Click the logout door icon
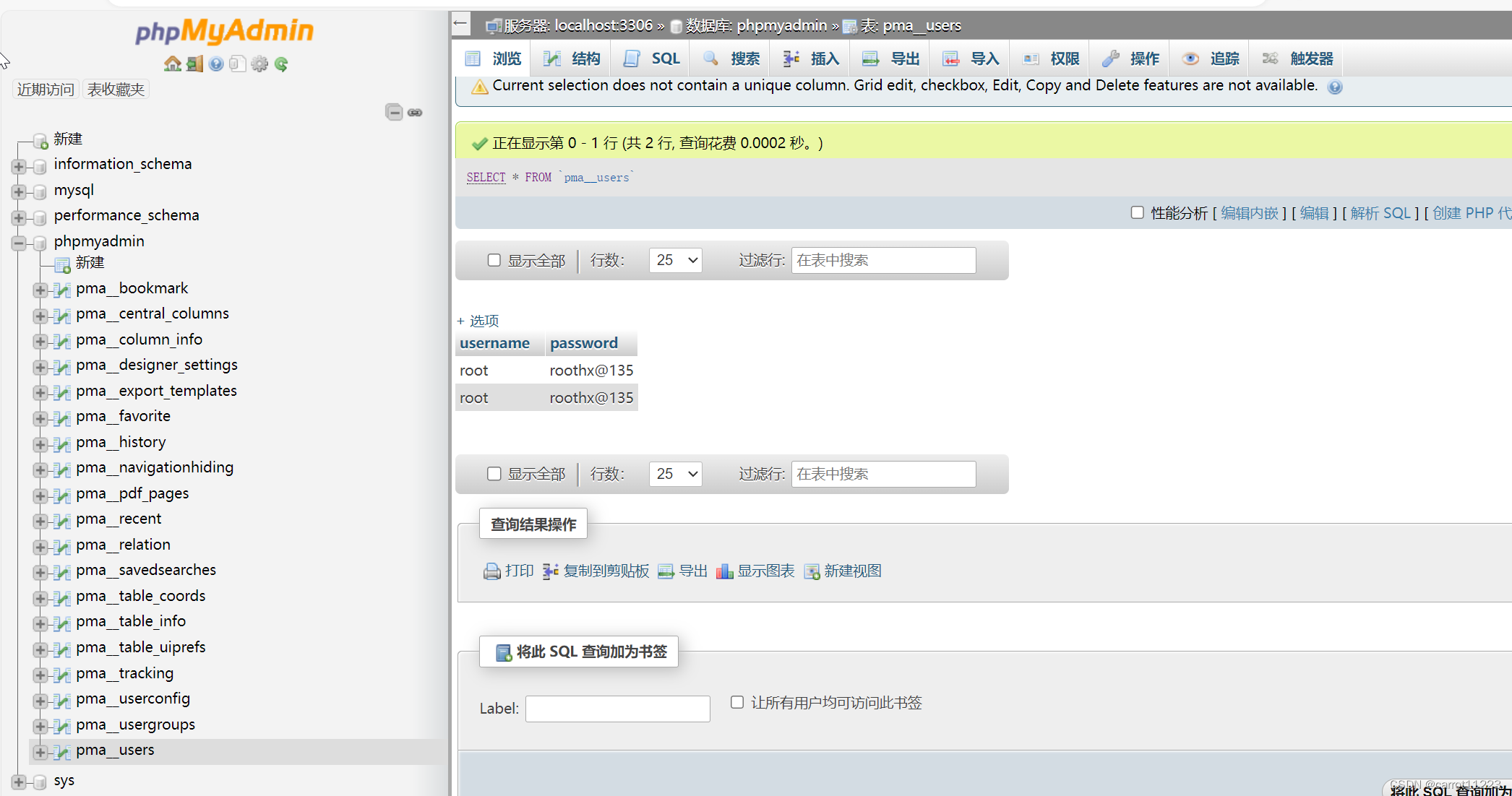This screenshot has width=1512, height=796. pos(194,64)
